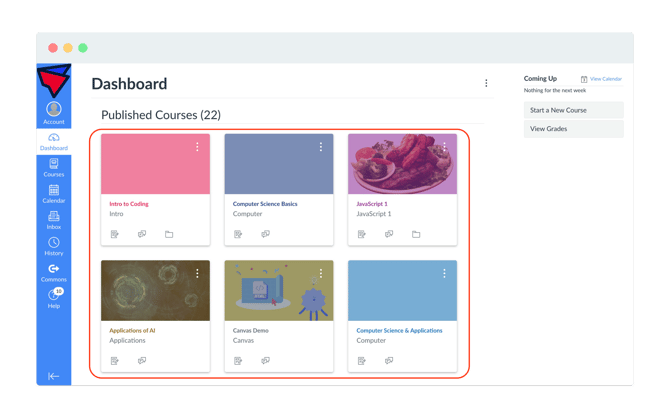The height and width of the screenshot is (418, 670).
Task: Open options menu on Intro to Coding card
Action: (x=197, y=147)
